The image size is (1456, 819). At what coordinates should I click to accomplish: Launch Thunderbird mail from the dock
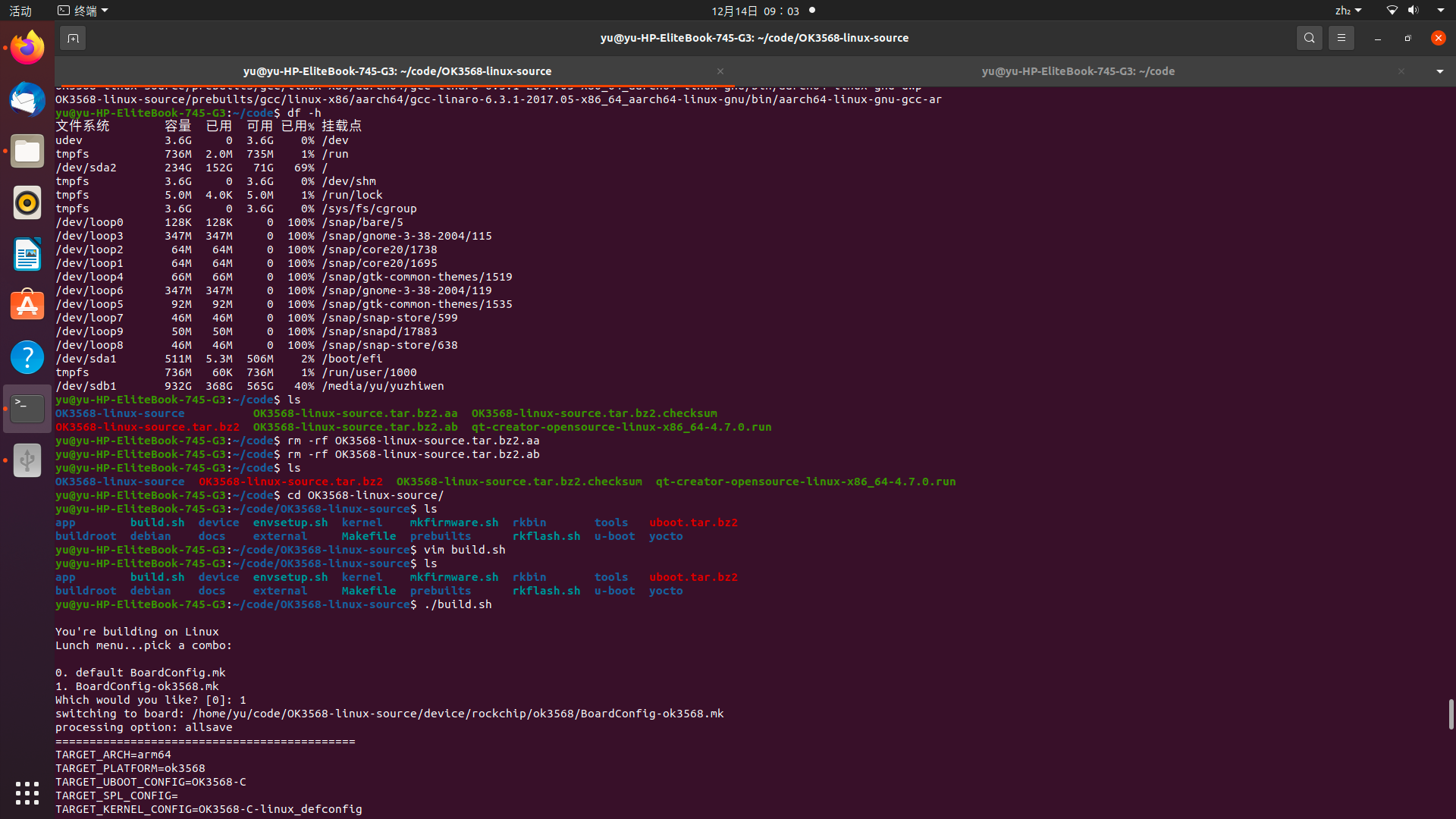pyautogui.click(x=27, y=99)
